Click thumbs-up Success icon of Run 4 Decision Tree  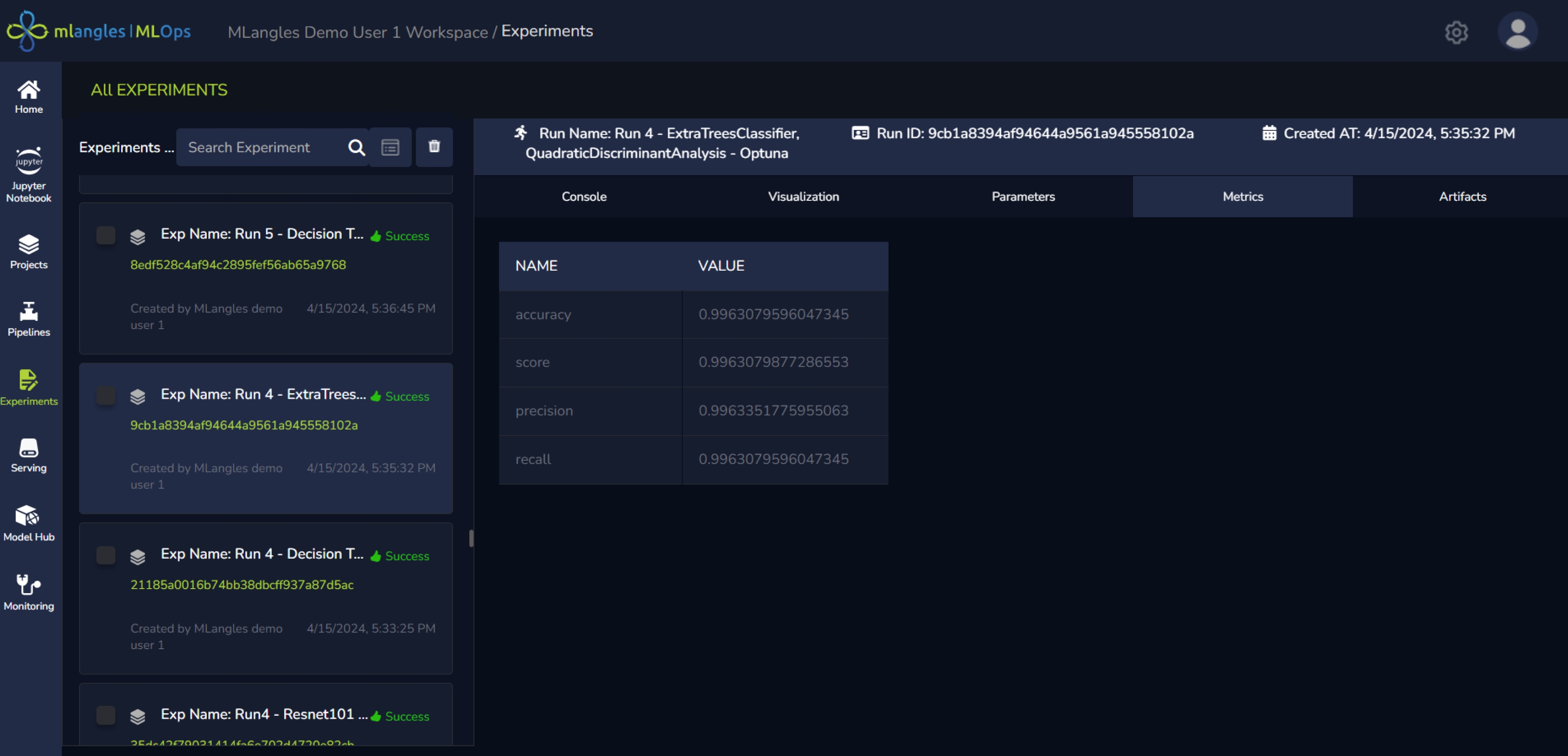click(376, 556)
